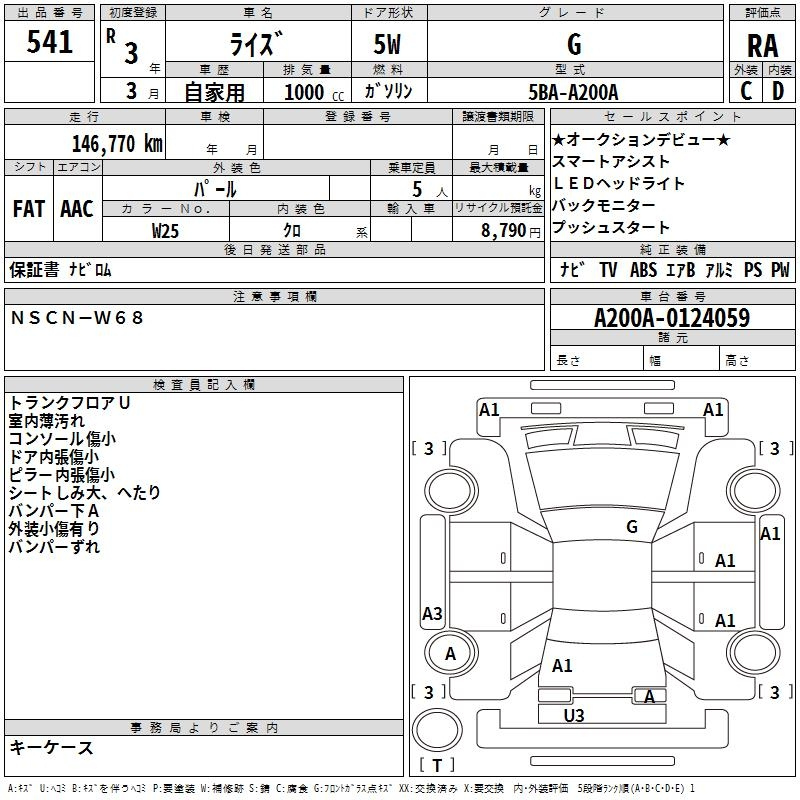Select the A1 mark on the trunk lid

[x=562, y=665]
